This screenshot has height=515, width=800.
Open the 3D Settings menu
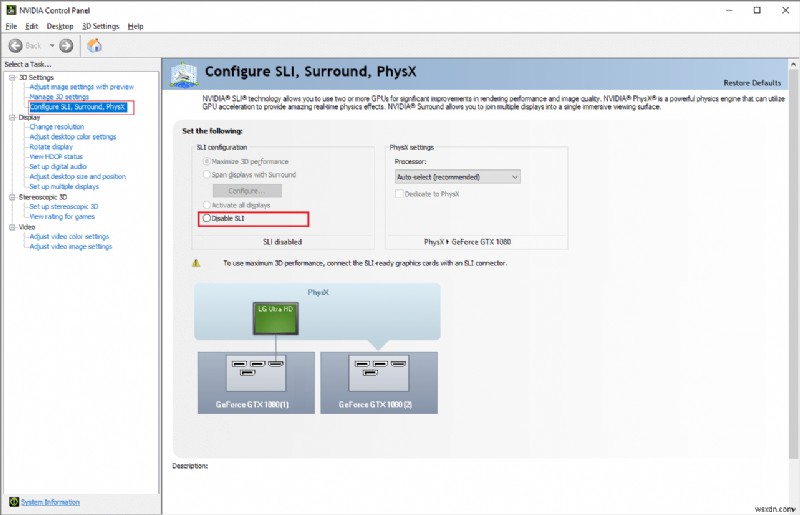pos(101,26)
